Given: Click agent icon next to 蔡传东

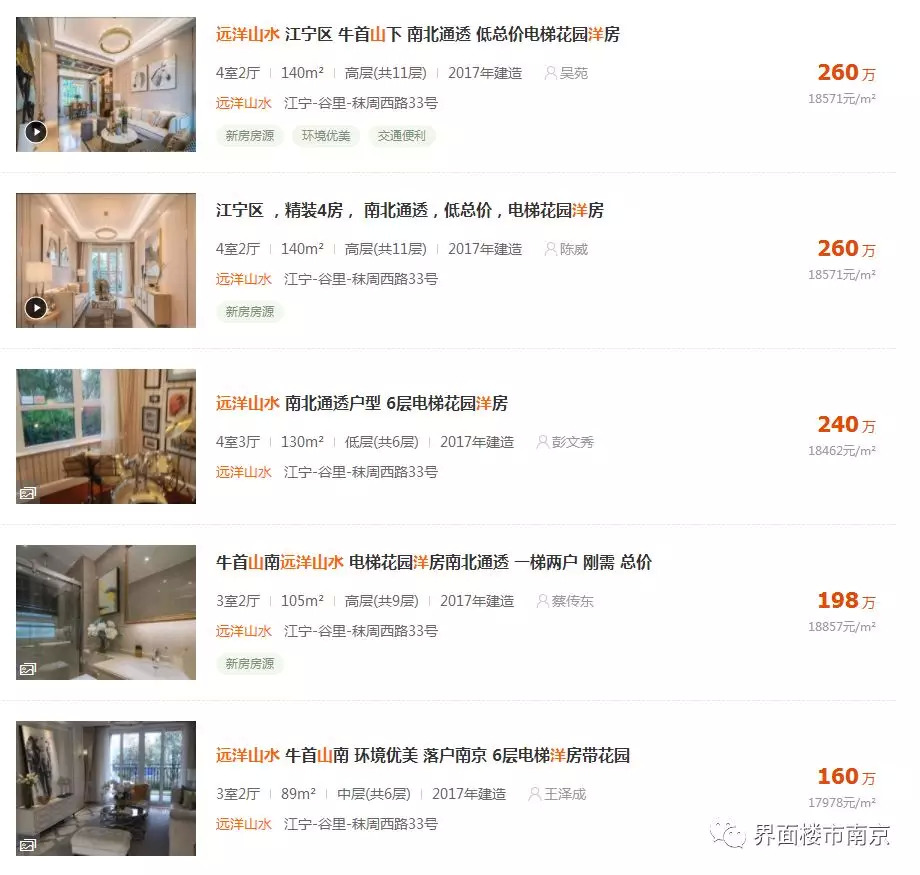Looking at the screenshot, I should (x=543, y=601).
